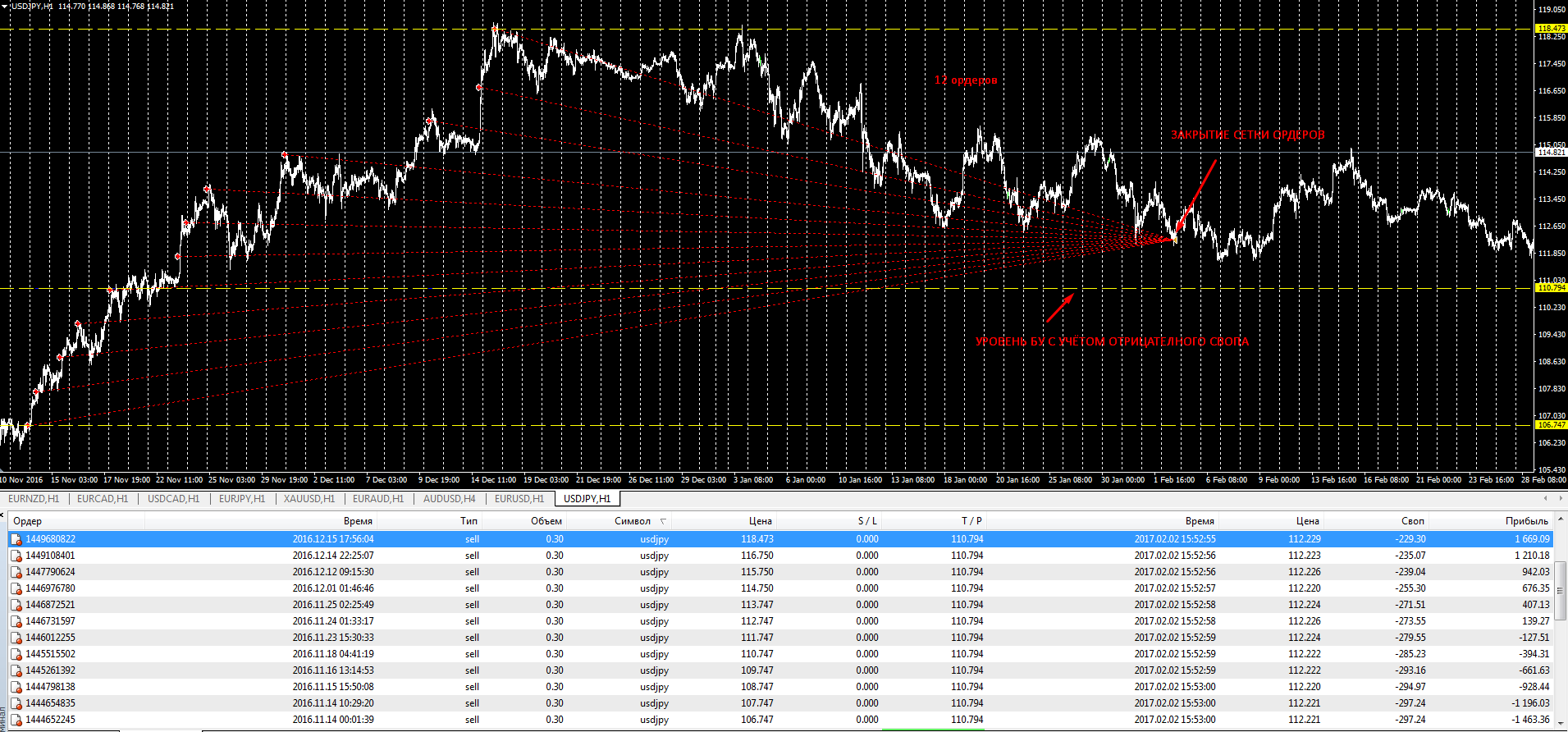Sort by Время header right of T / P
This screenshot has width=1568, height=732.
pos(1102,520)
